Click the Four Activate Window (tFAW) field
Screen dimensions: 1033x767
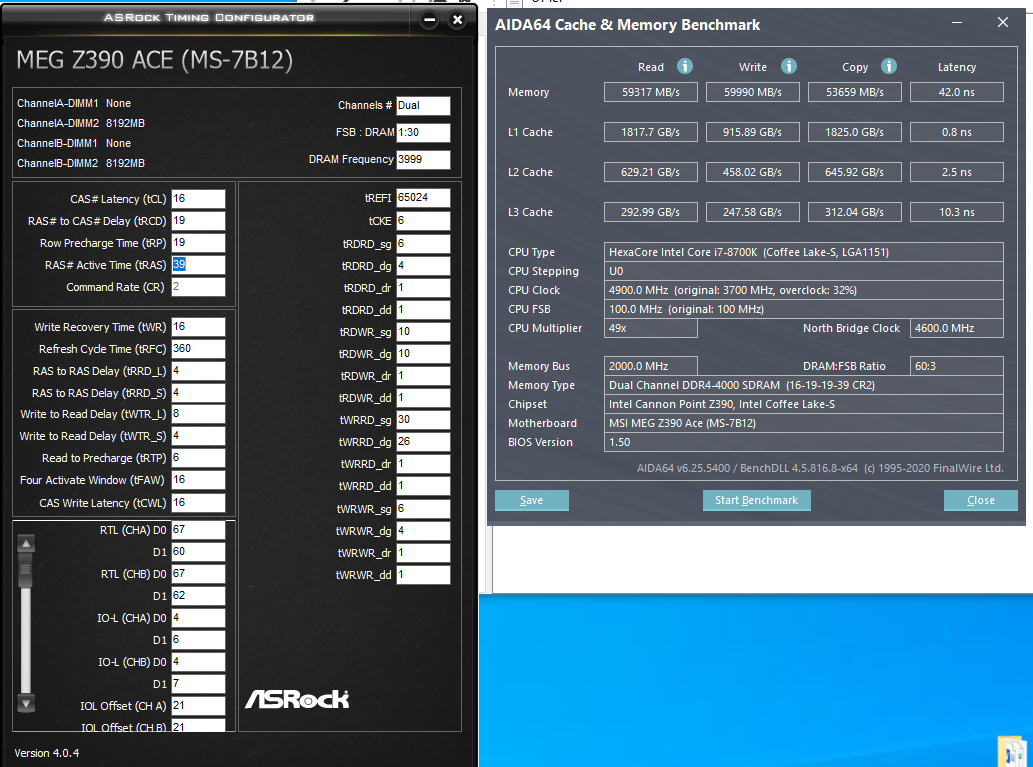[198, 480]
